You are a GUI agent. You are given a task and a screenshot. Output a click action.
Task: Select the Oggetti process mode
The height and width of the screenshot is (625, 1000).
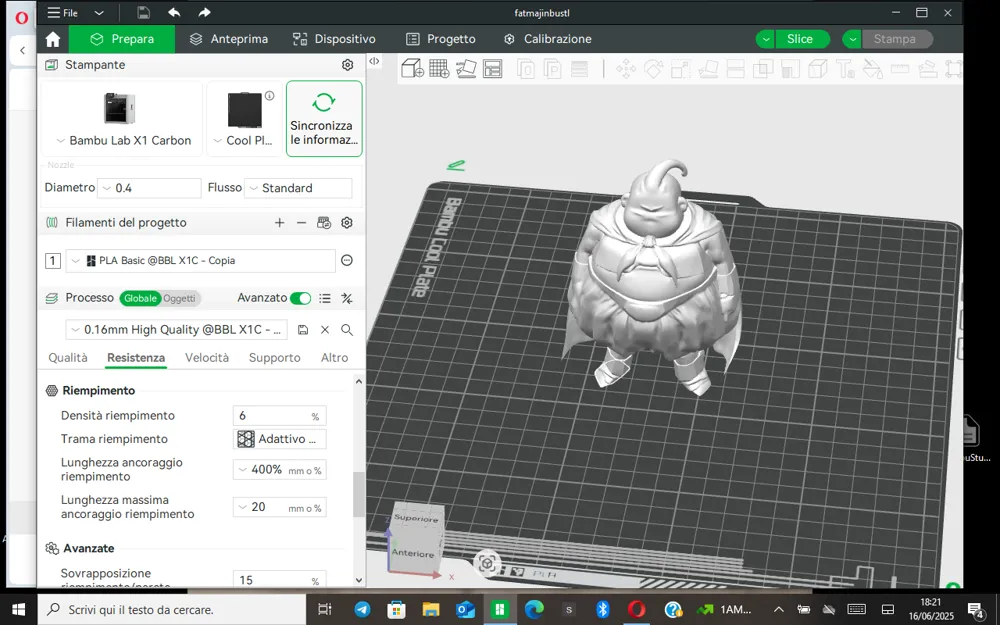(179, 298)
